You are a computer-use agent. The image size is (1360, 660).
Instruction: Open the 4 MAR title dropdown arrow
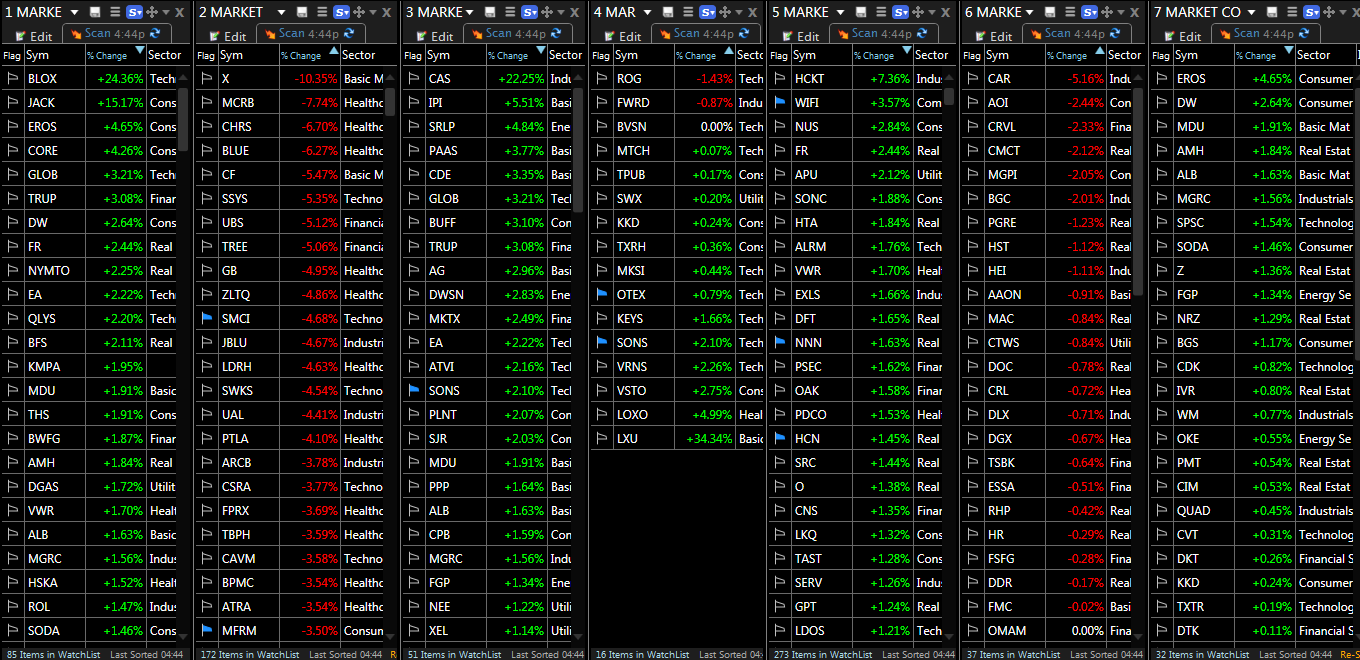[x=646, y=12]
